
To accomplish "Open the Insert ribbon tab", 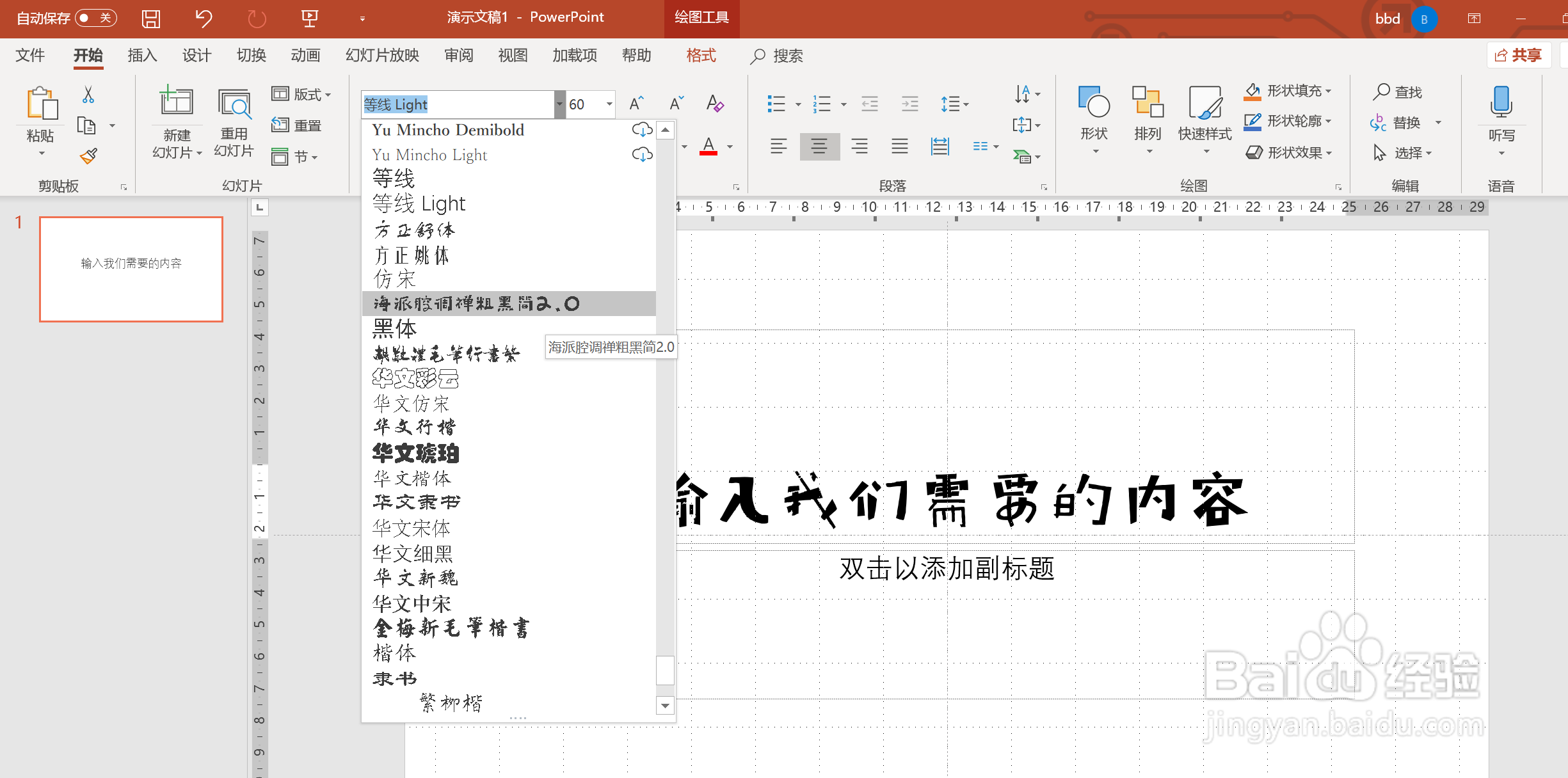I will pyautogui.click(x=142, y=56).
